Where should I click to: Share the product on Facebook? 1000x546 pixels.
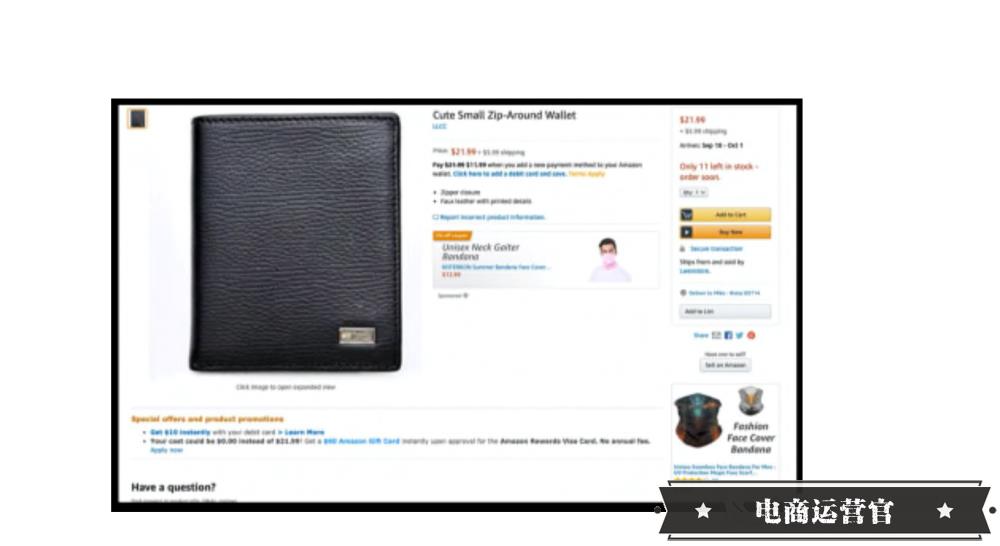[x=728, y=336]
